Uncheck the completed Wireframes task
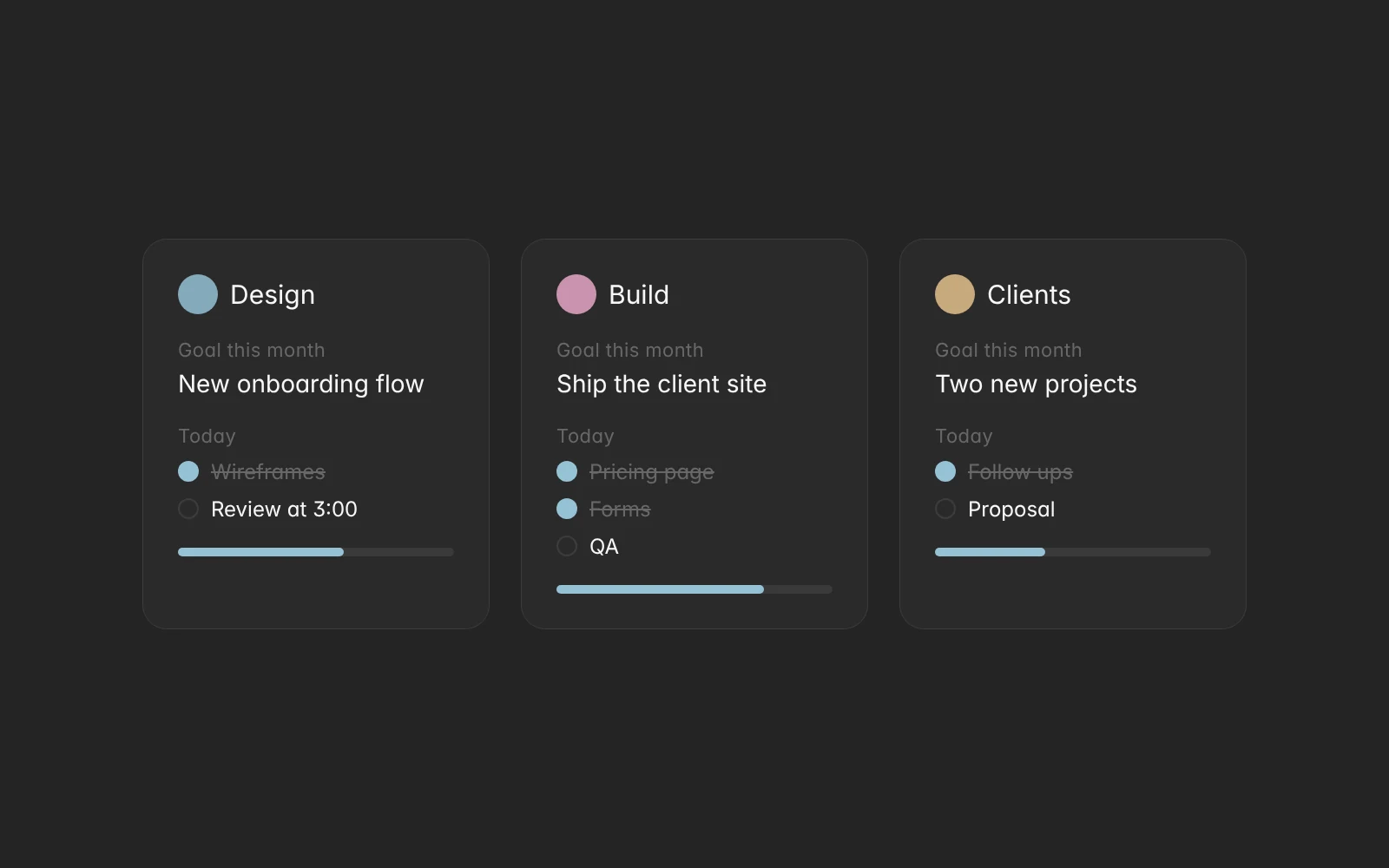 (x=188, y=471)
